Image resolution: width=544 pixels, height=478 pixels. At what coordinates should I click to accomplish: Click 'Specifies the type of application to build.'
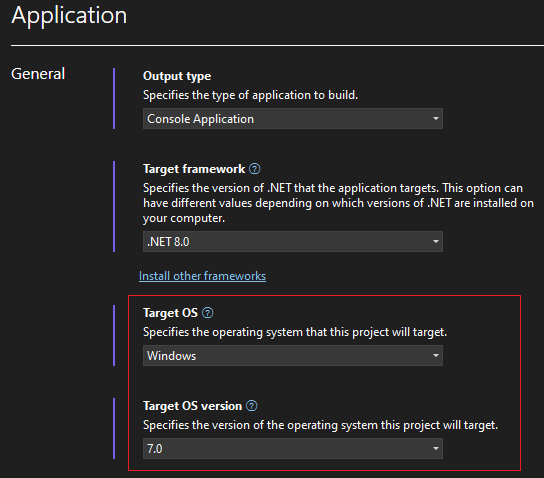click(250, 95)
